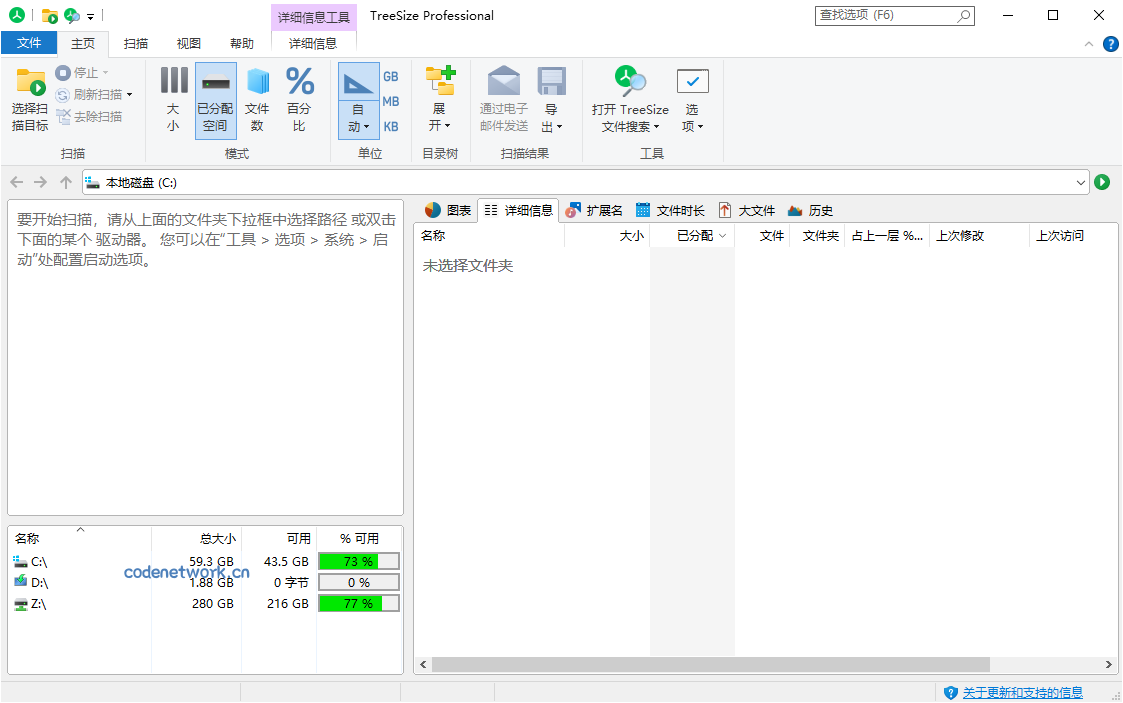Start scanning with the green arrow button
This screenshot has height=703, width=1123.
[1102, 182]
